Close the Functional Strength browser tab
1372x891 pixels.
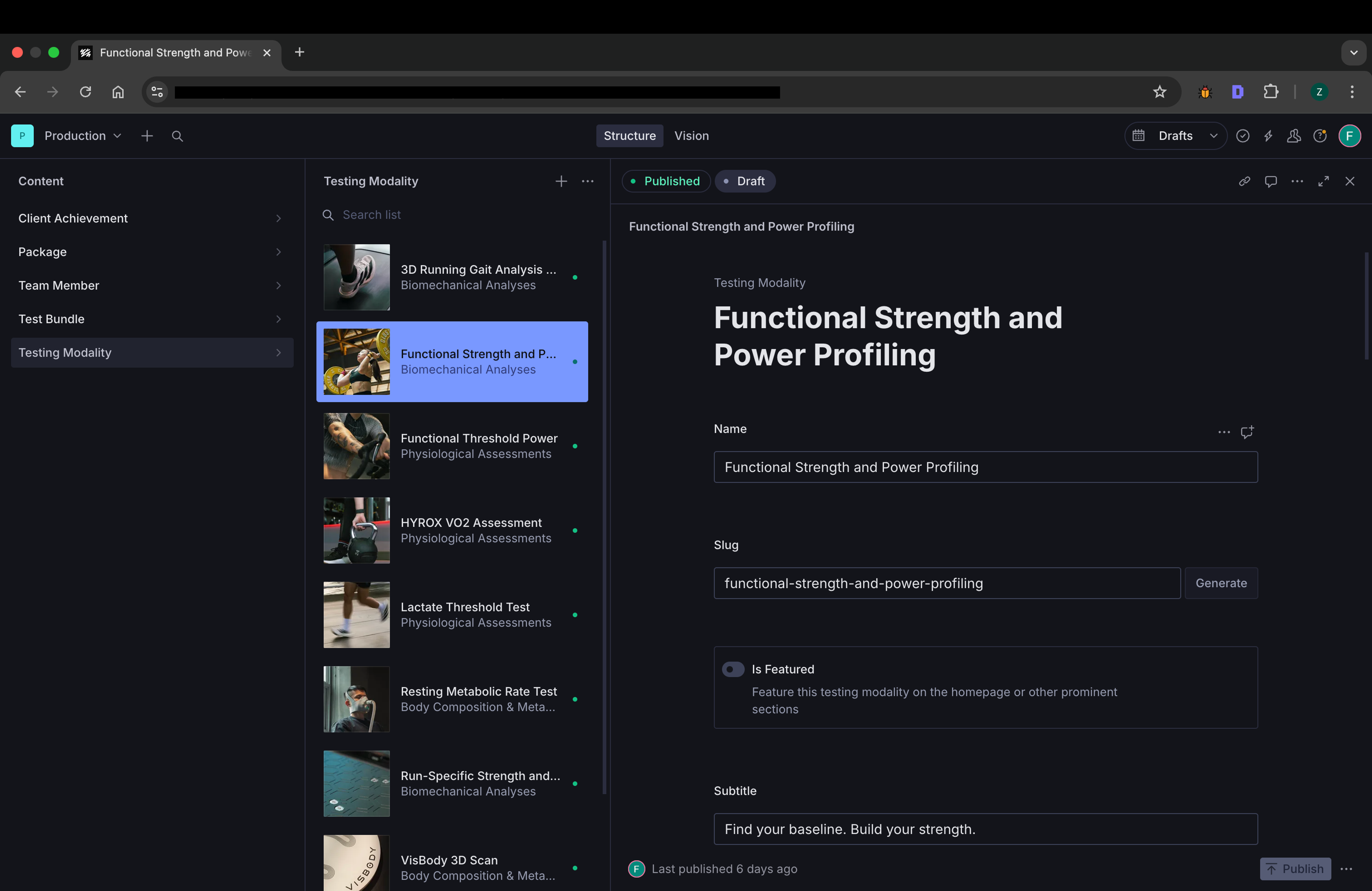coord(266,53)
